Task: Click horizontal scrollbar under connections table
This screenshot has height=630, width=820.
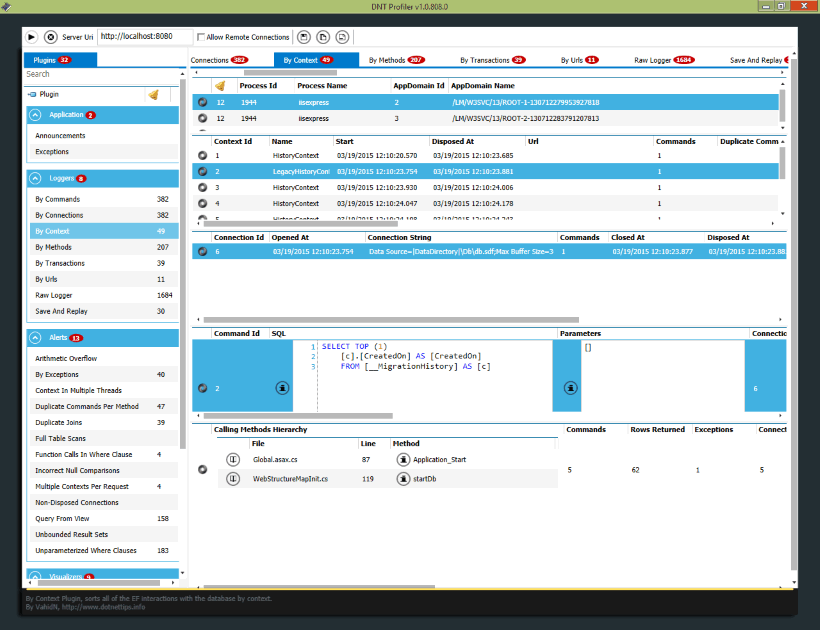Action: click(x=391, y=319)
